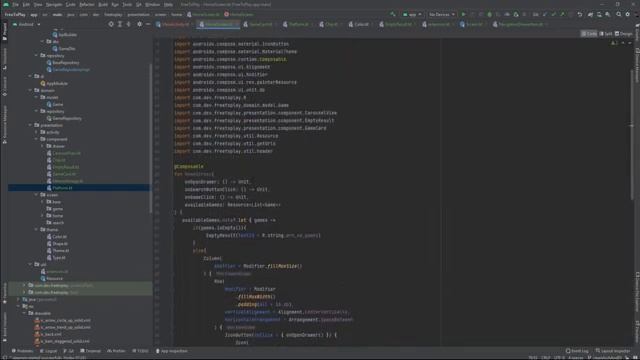The width and height of the screenshot is (640, 360).
Task: Open the Layout Inspector
Action: pos(613,351)
